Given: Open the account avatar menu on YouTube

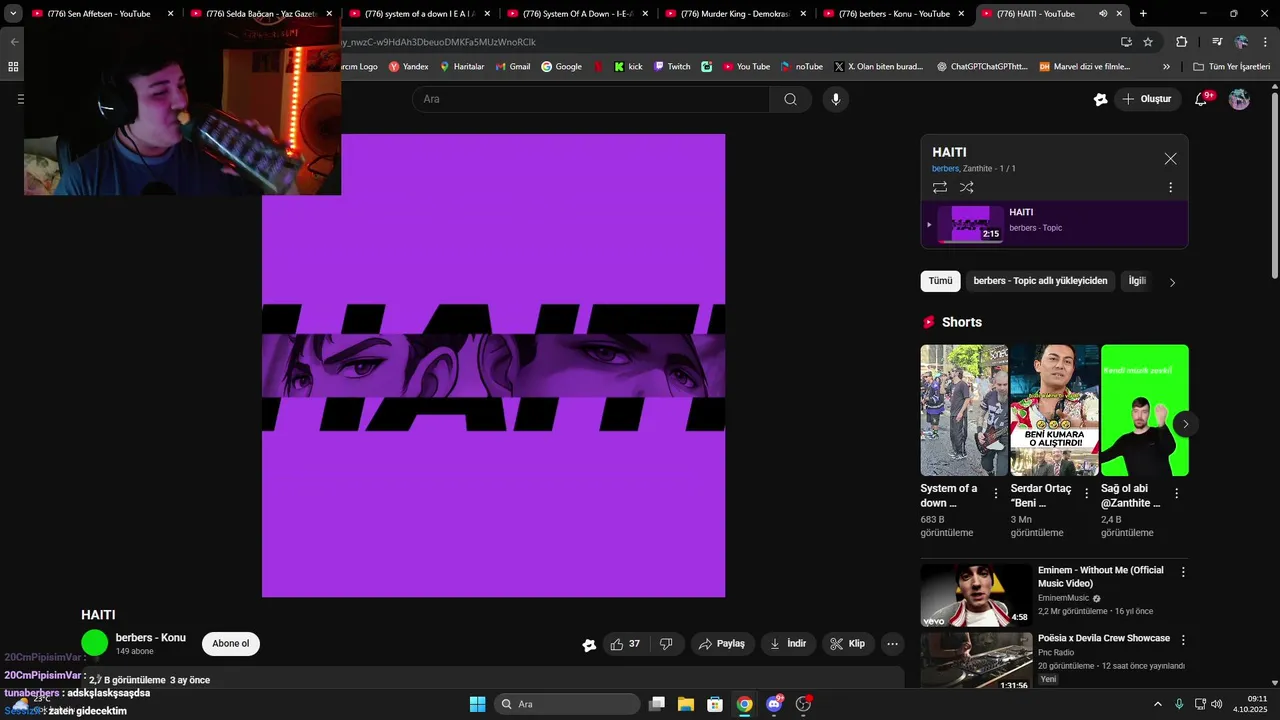Looking at the screenshot, I should (x=1239, y=99).
